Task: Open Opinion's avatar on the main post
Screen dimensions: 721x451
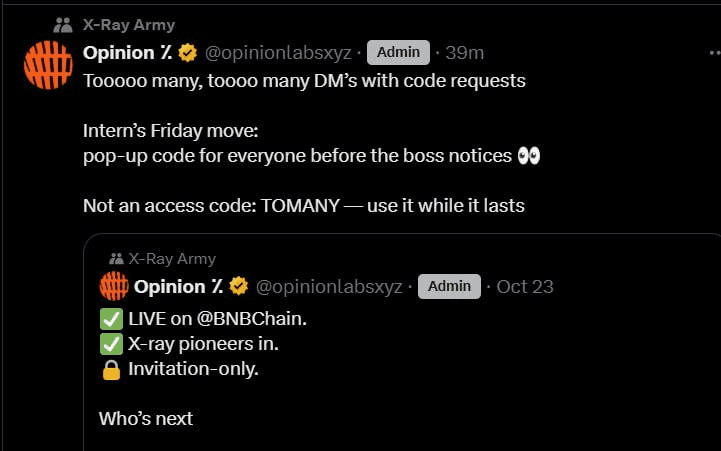Action: [47, 65]
